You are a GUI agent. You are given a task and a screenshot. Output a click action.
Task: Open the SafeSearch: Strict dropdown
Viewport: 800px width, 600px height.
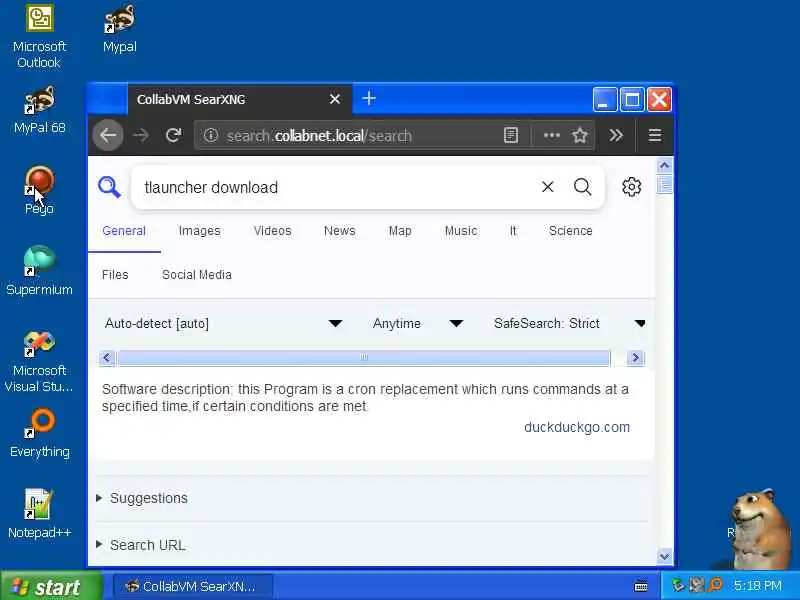569,323
